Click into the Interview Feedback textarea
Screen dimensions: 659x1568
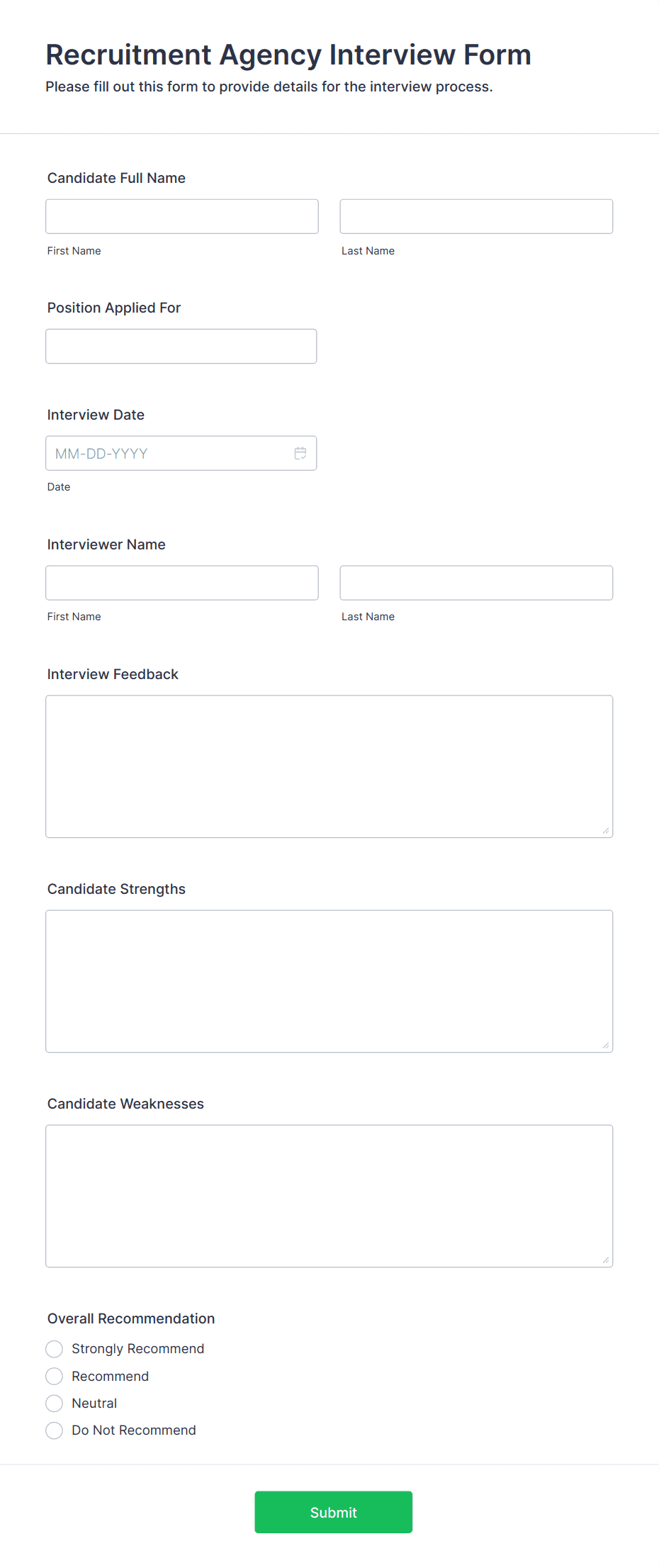click(x=329, y=766)
